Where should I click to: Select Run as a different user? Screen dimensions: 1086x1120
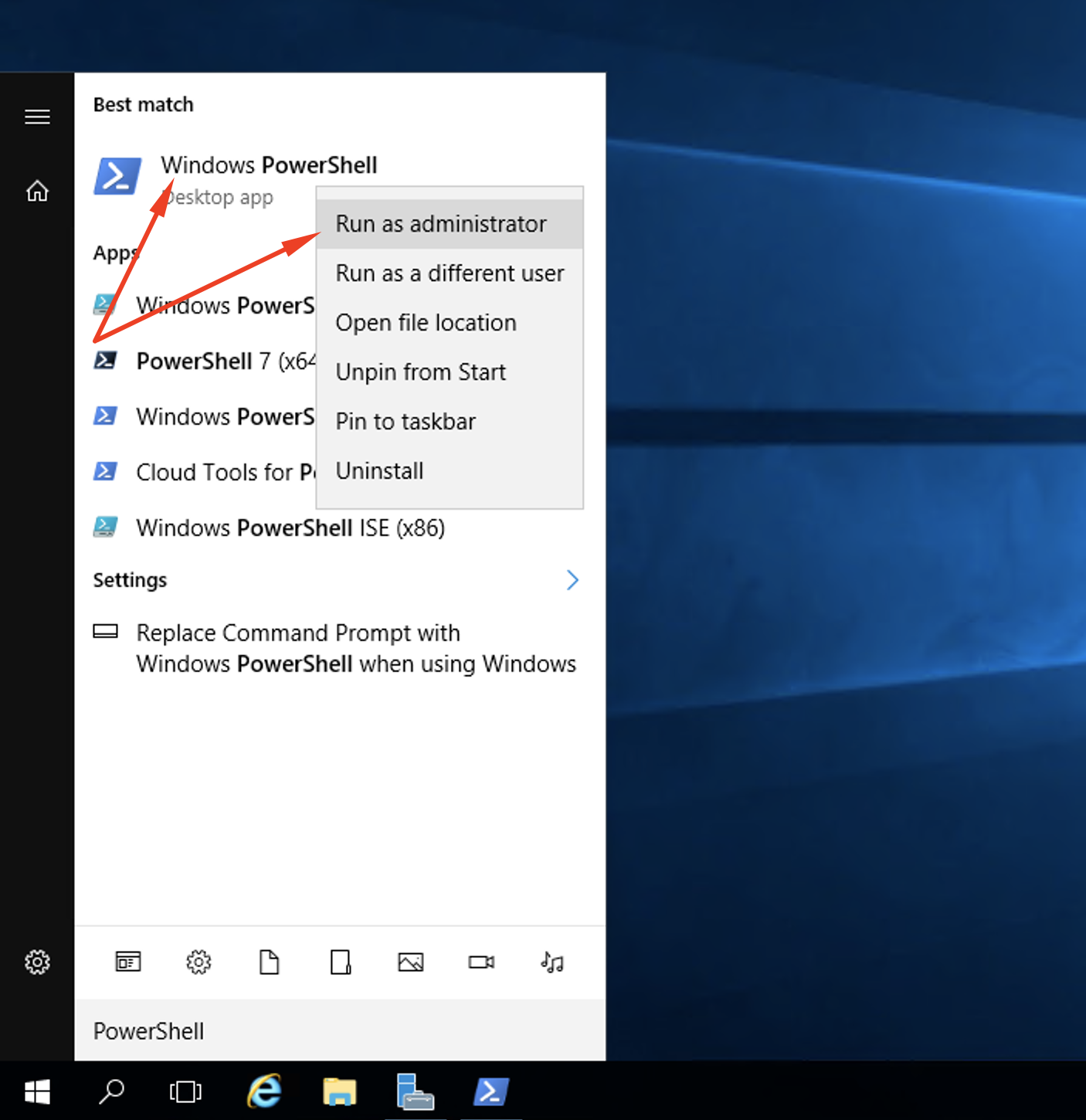450,273
